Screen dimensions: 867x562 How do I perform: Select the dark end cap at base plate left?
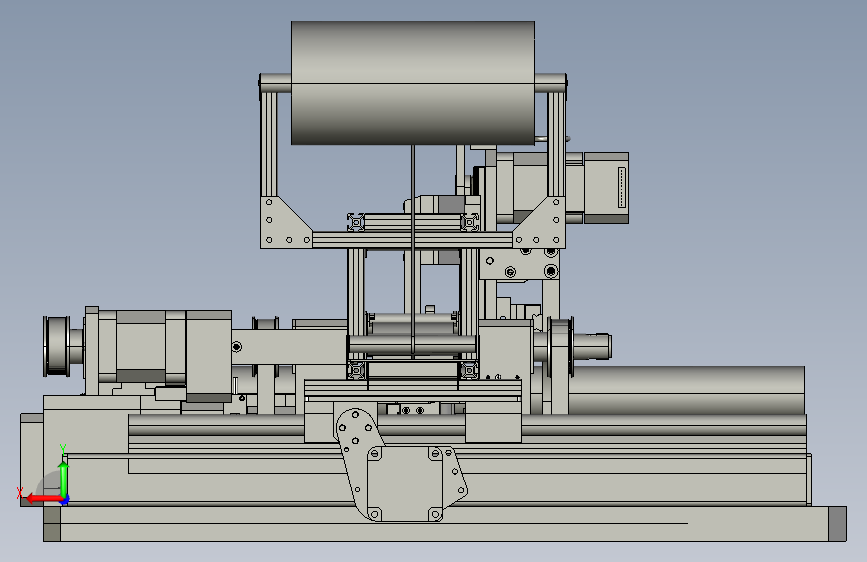pyautogui.click(x=52, y=524)
